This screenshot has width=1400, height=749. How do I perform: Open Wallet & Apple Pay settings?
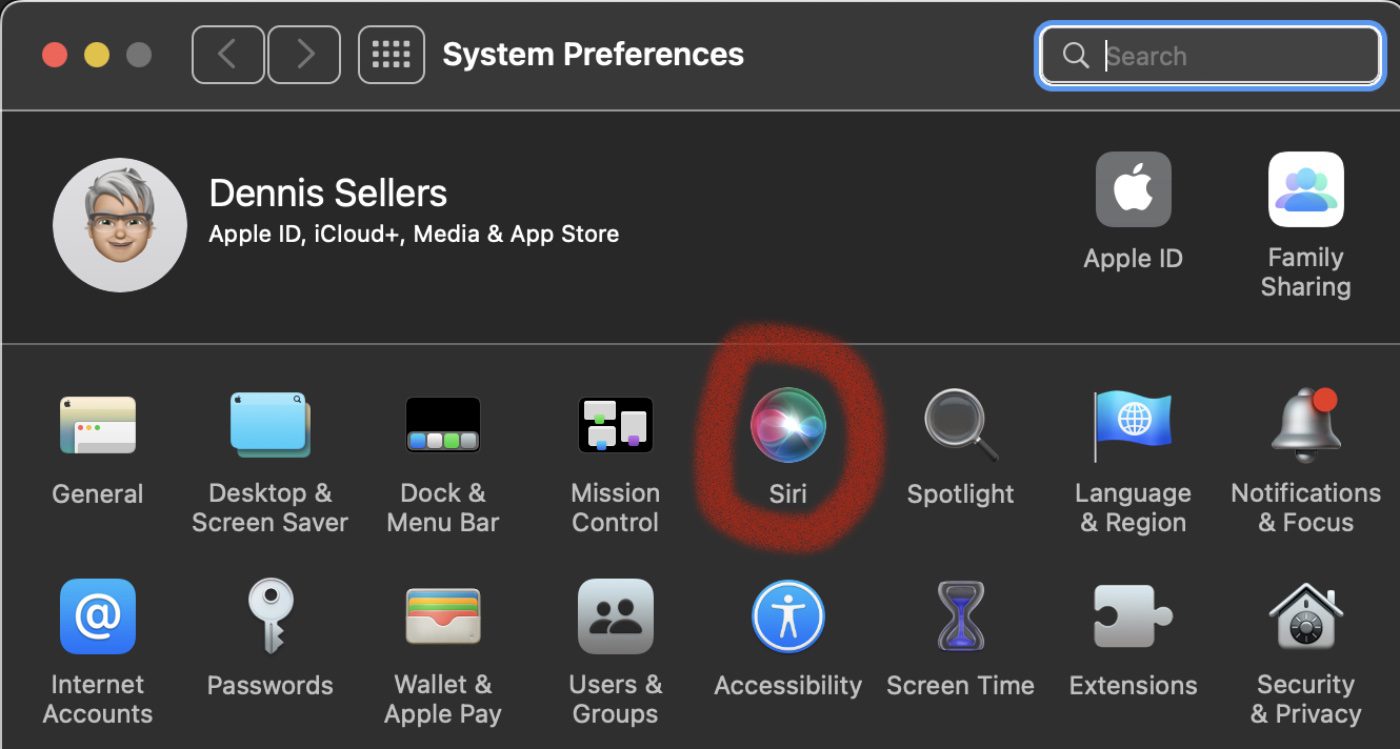tap(443, 616)
